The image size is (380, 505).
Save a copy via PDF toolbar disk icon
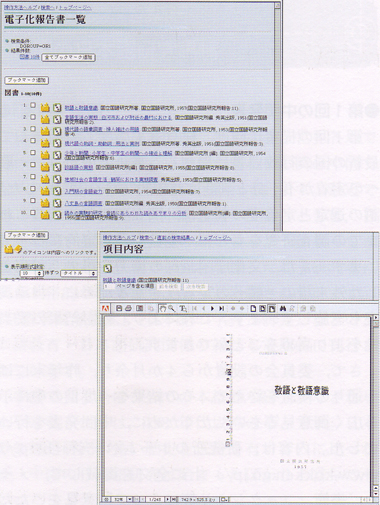point(119,308)
